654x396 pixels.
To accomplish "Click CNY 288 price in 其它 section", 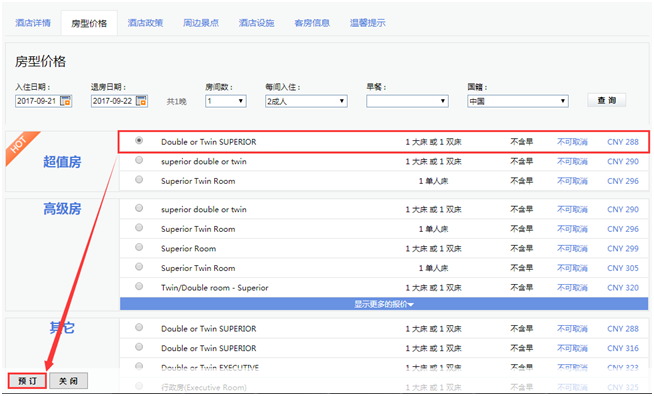I will click(623, 329).
